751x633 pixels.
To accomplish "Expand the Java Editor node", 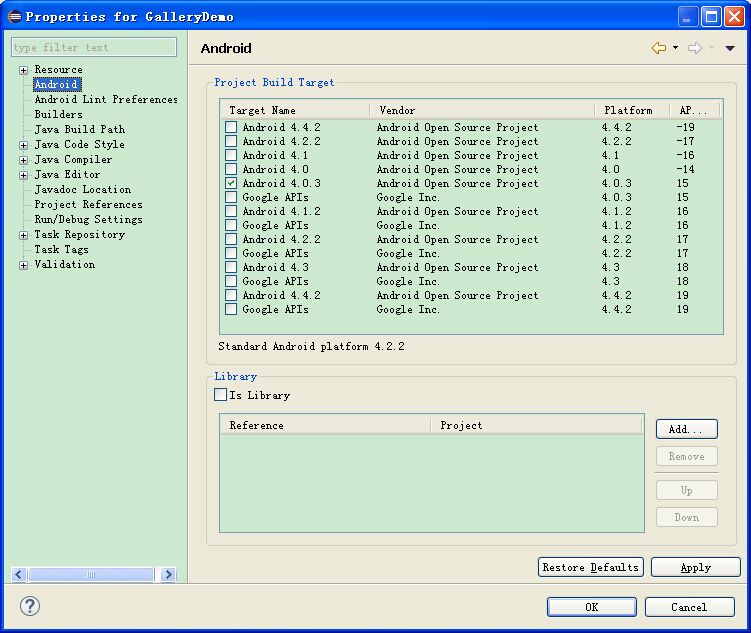I will click(23, 175).
